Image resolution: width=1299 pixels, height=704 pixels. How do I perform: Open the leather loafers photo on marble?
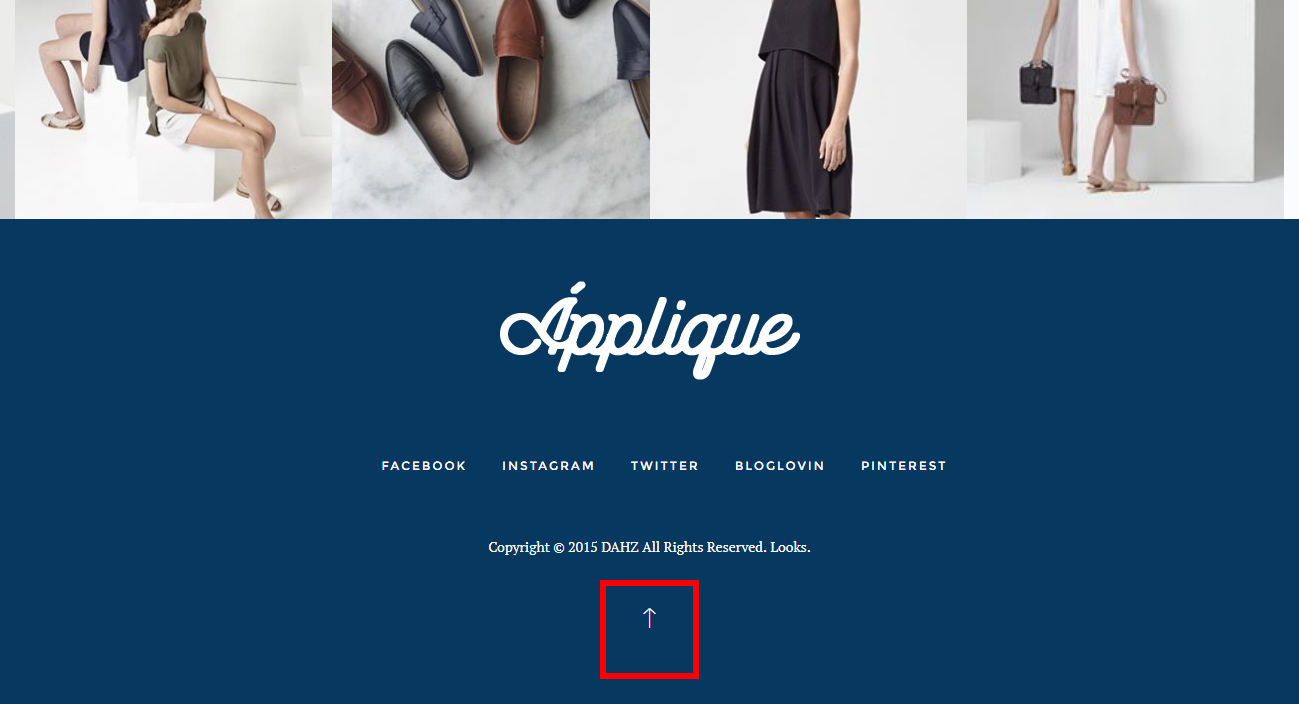coord(491,109)
